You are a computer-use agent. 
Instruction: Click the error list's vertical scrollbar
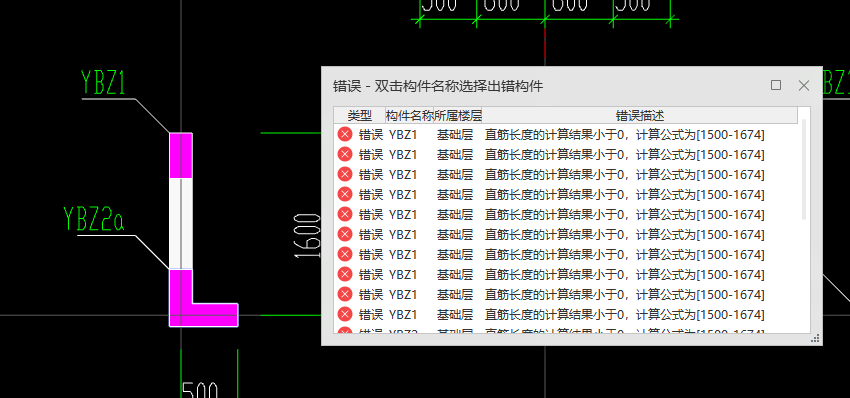[x=804, y=170]
